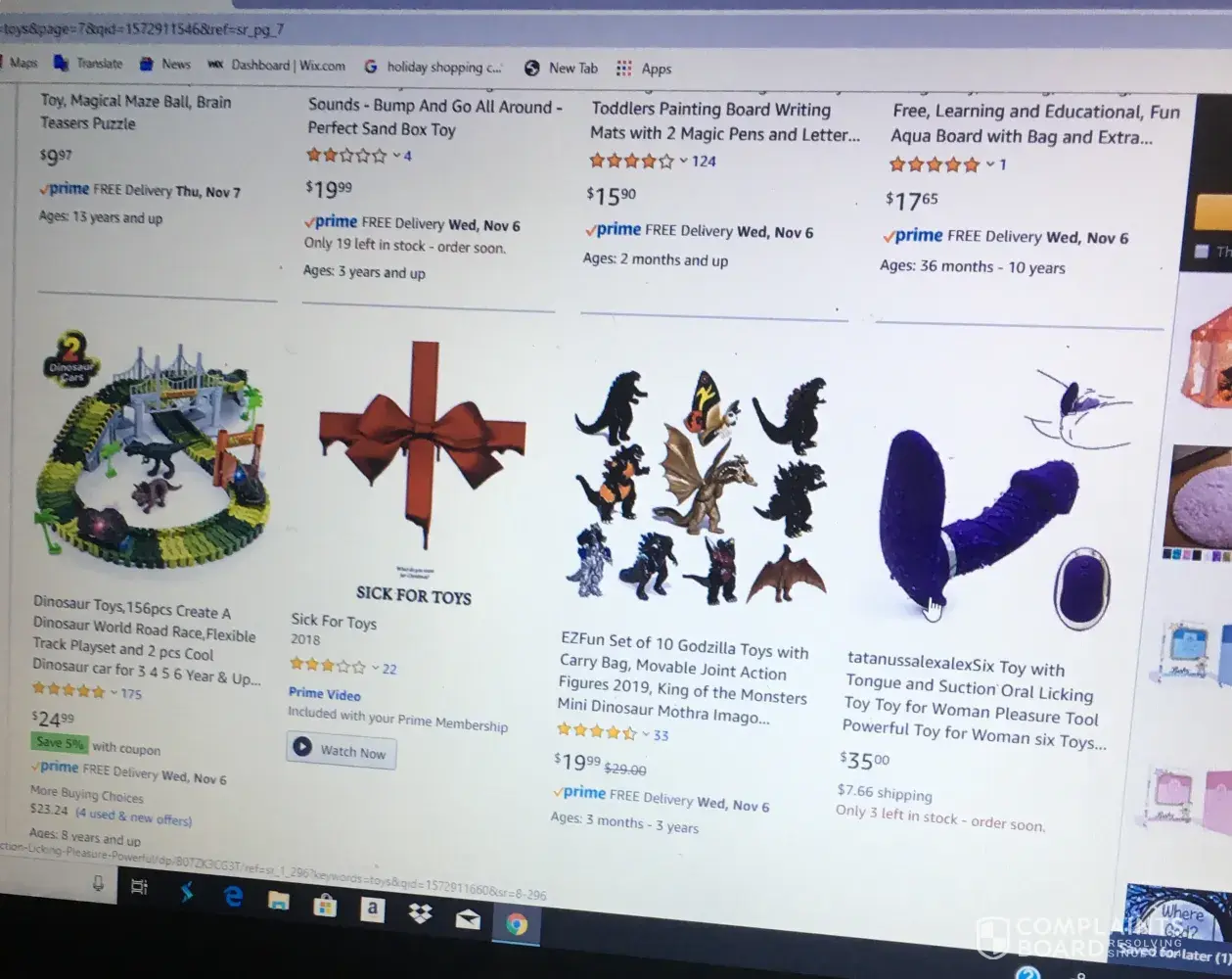Screen dimensions: 1232x979
Task: Open the Prime Video link
Action: (x=325, y=693)
